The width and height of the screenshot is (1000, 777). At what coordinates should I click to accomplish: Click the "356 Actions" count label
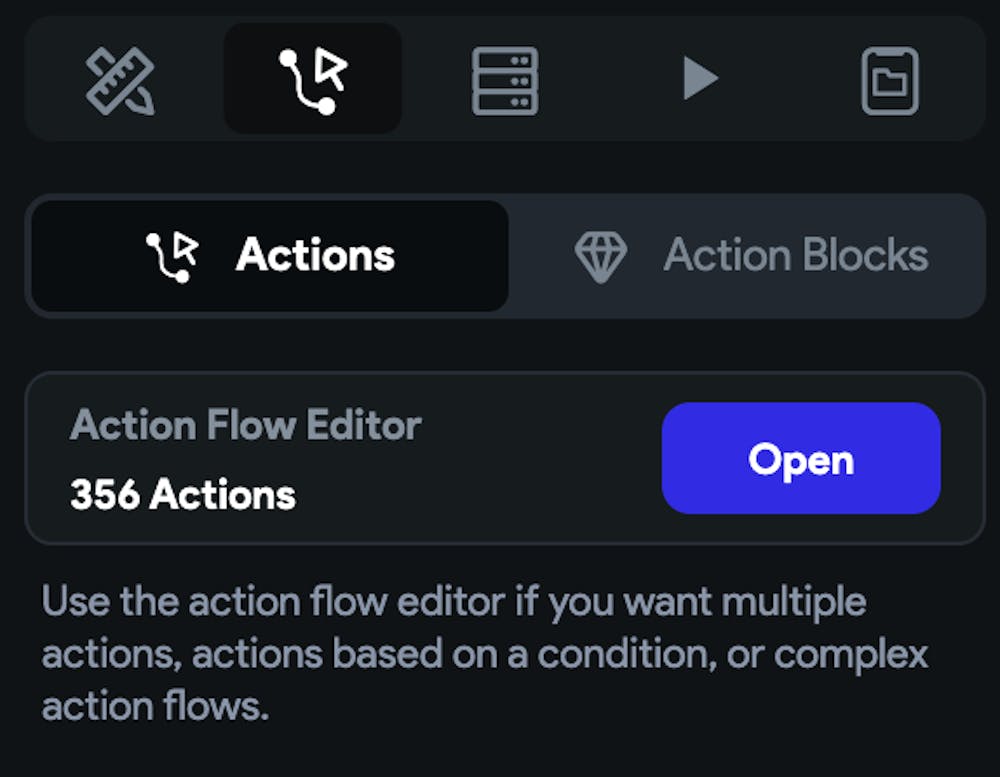point(183,494)
